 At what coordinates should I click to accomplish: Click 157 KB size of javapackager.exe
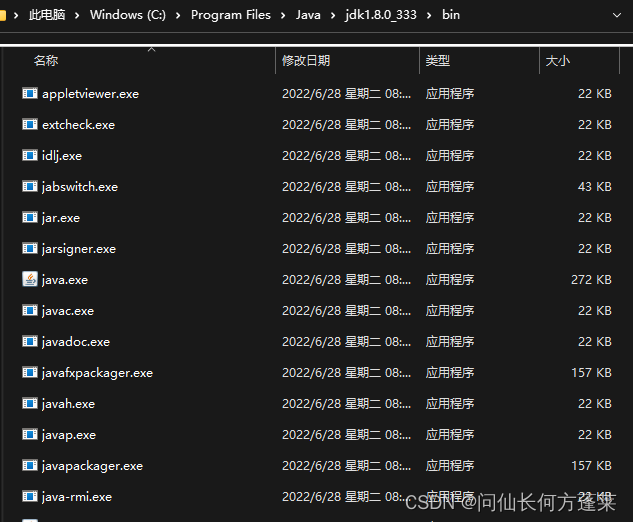point(591,465)
